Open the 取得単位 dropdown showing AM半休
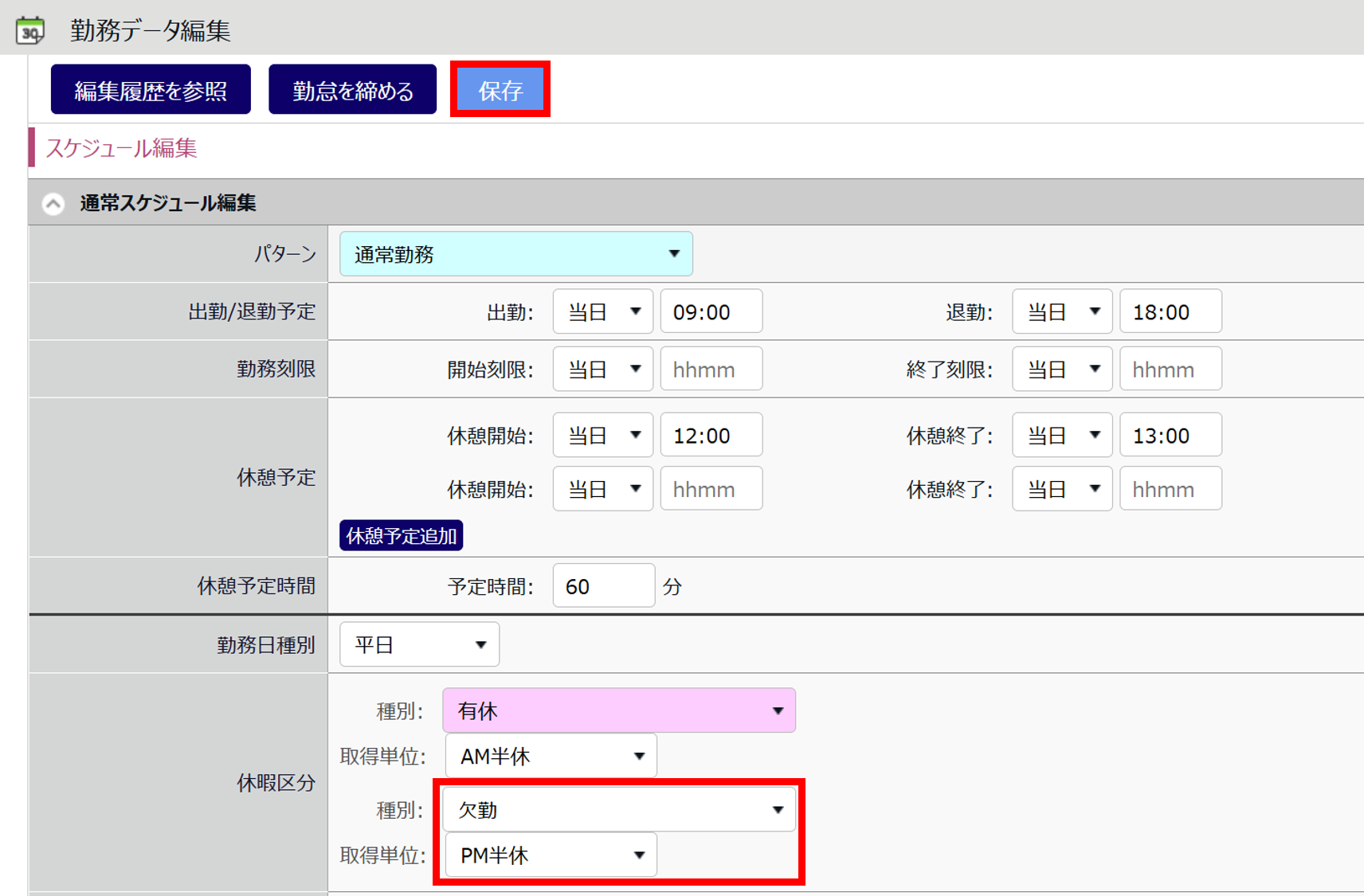Image resolution: width=1364 pixels, height=896 pixels. tap(551, 756)
